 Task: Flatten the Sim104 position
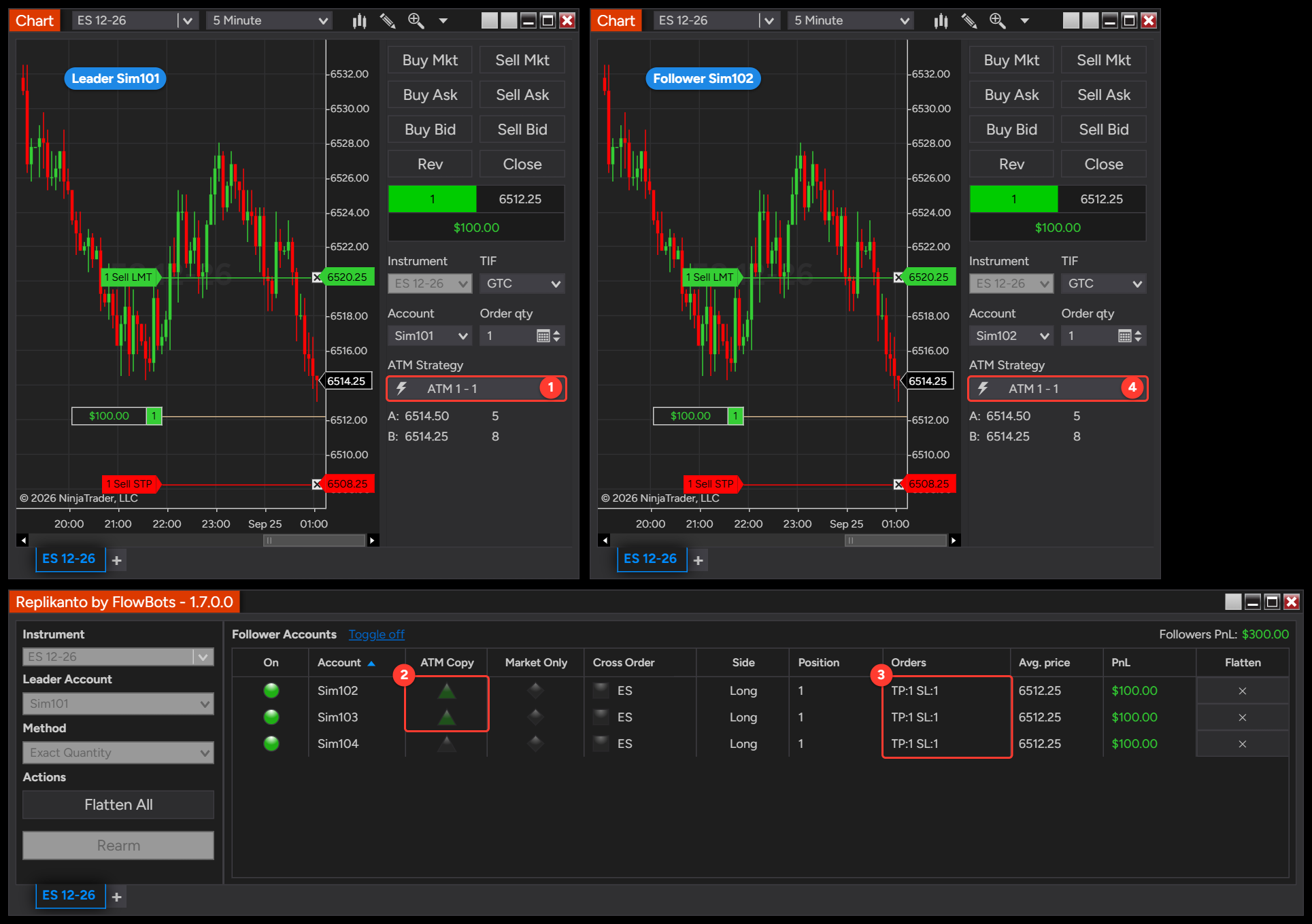[1243, 744]
